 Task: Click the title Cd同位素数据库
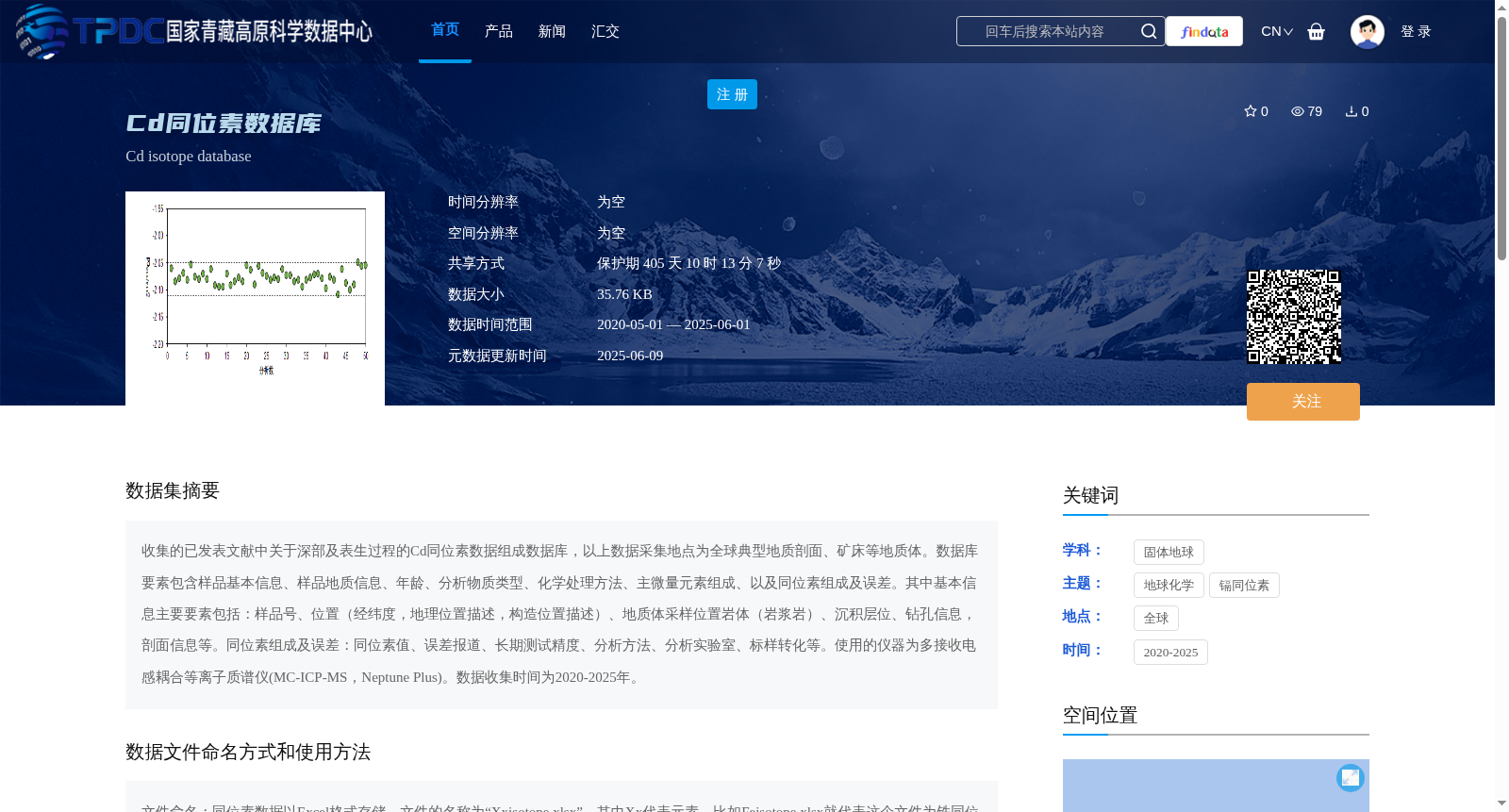[224, 124]
